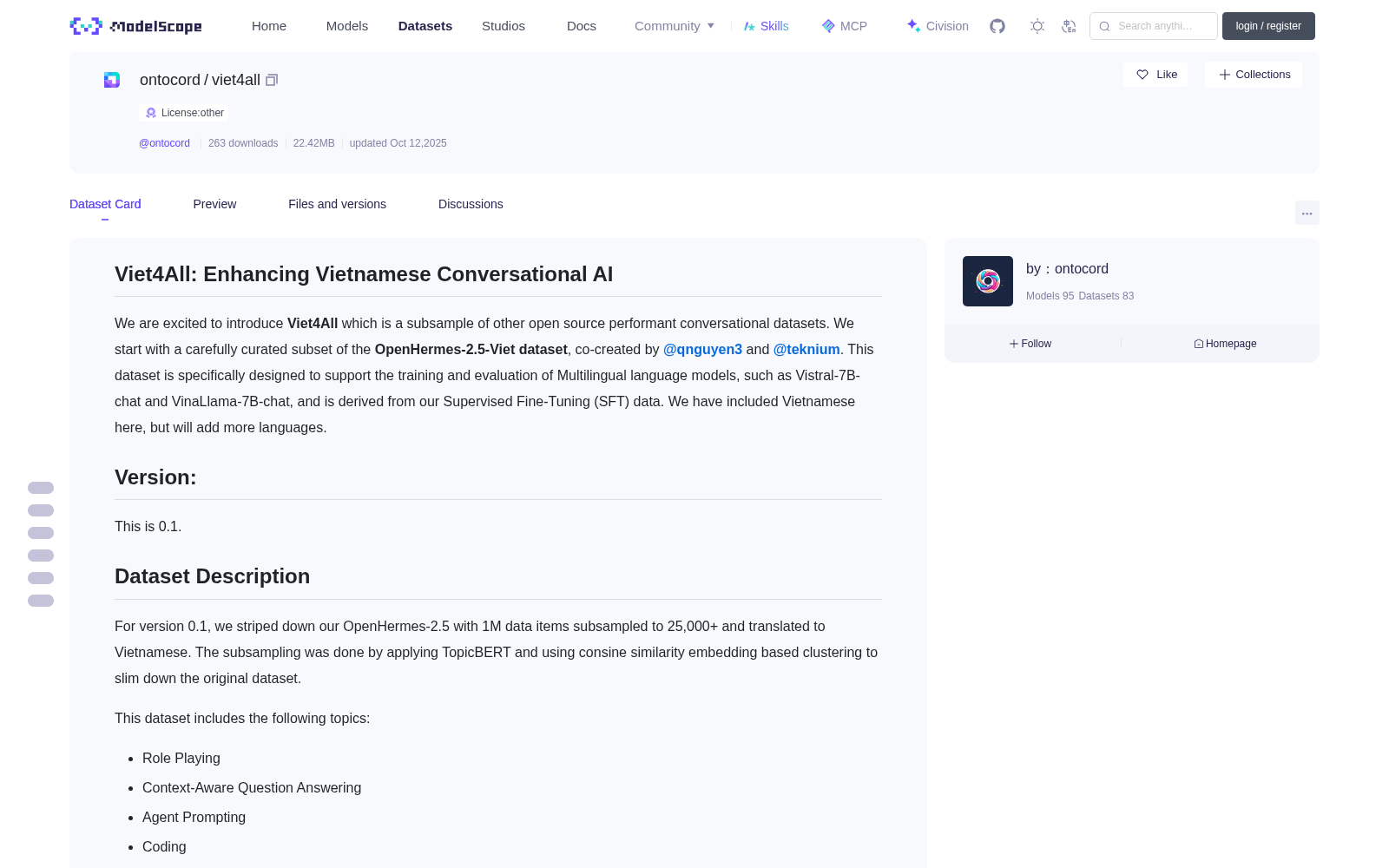Follow the ontocord author
This screenshot has width=1389, height=868.
[1030, 344]
